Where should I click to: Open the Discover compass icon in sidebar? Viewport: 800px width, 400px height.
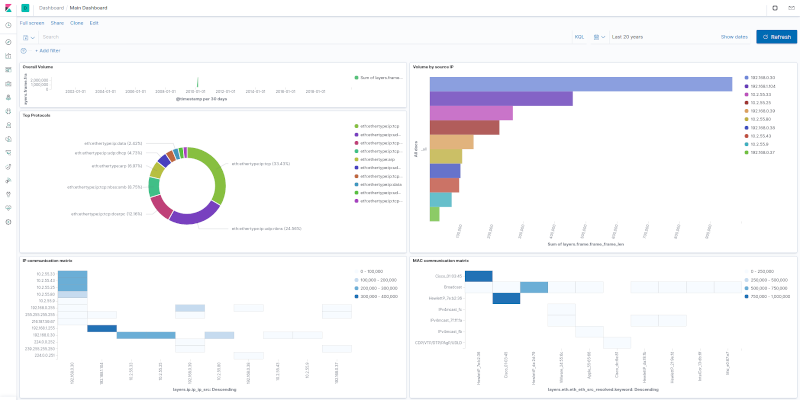8,42
